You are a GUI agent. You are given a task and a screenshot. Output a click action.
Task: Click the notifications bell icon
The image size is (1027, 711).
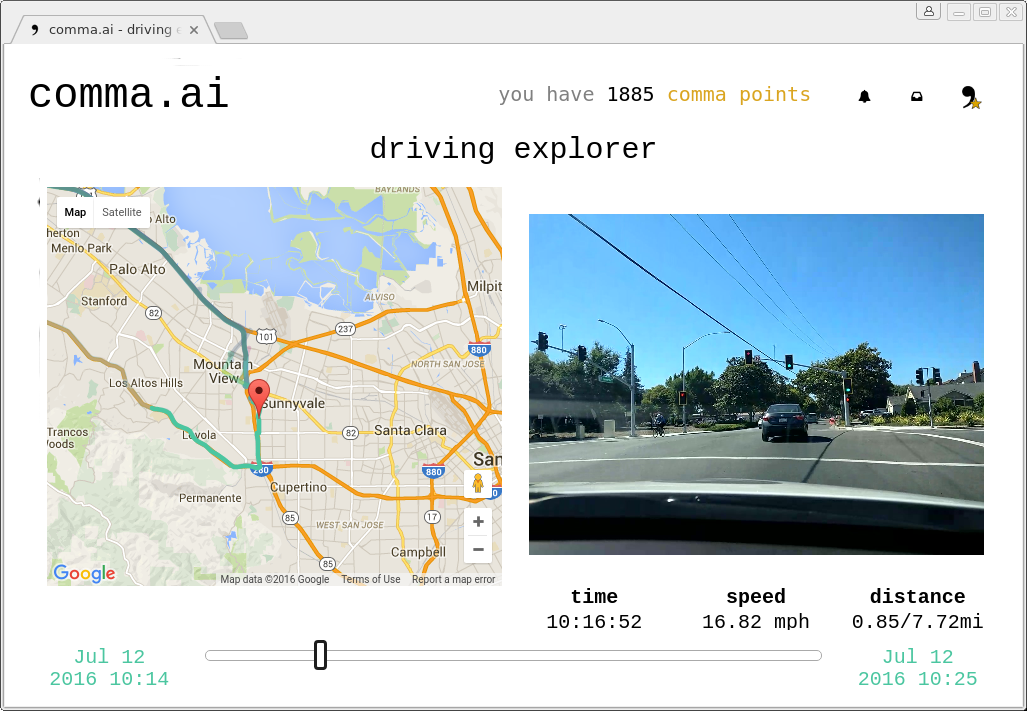pyautogui.click(x=865, y=96)
